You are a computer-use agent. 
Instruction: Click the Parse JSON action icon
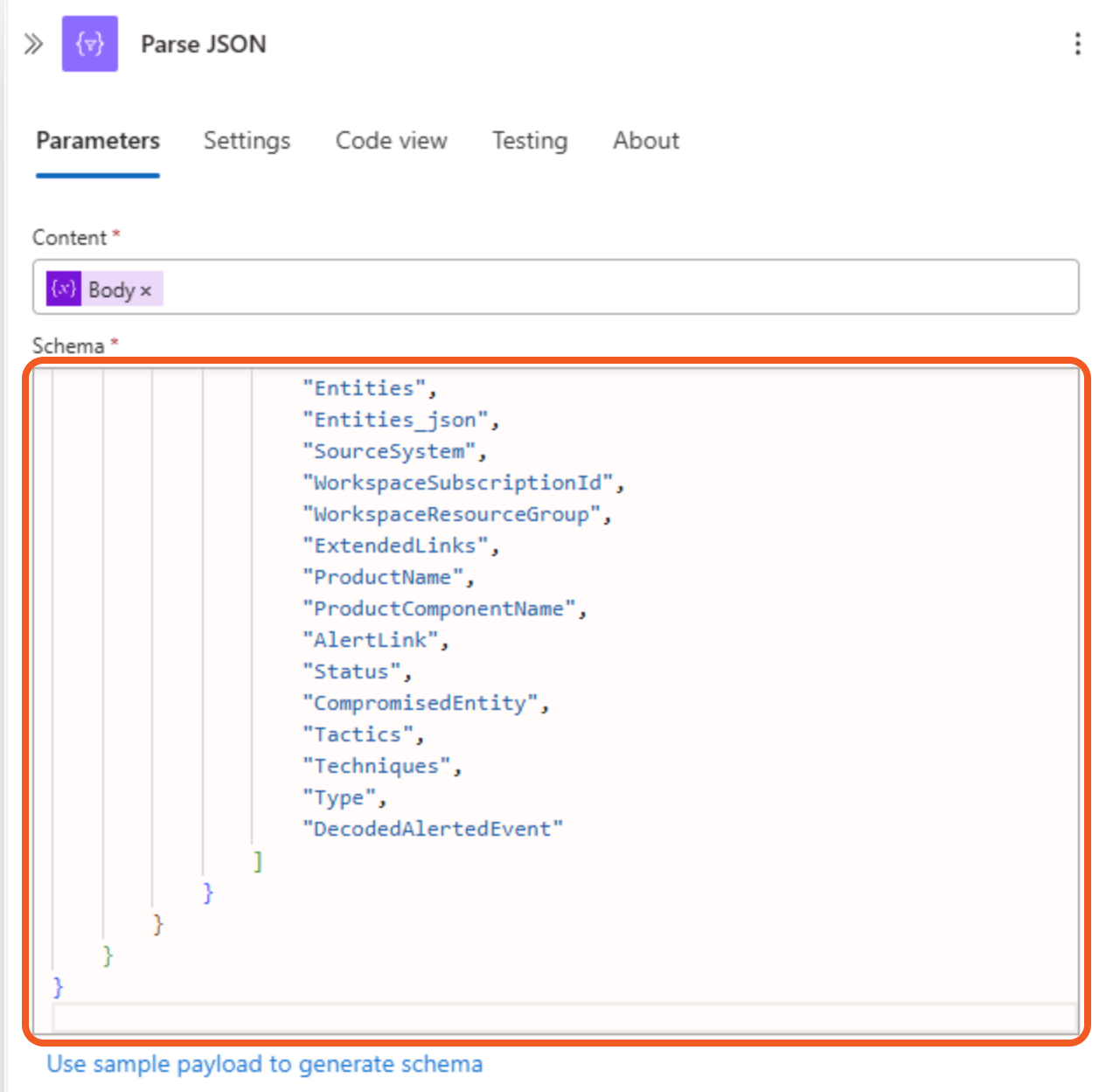[90, 44]
